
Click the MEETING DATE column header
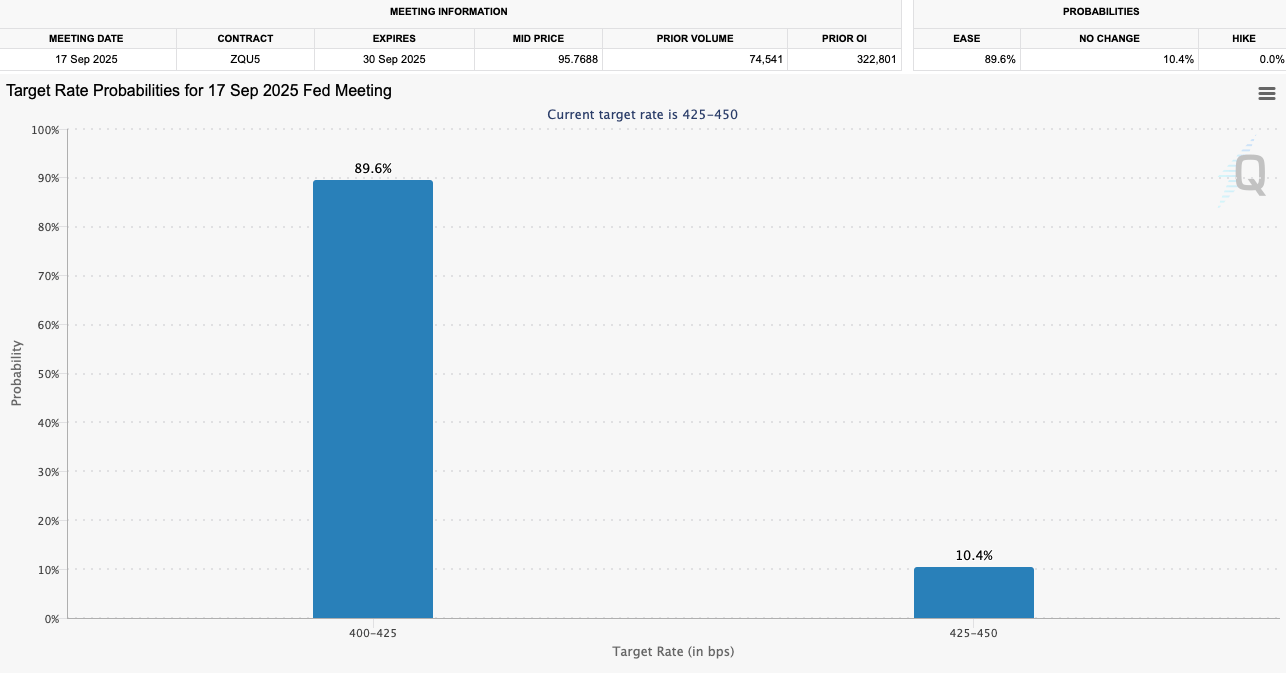pyautogui.click(x=86, y=38)
